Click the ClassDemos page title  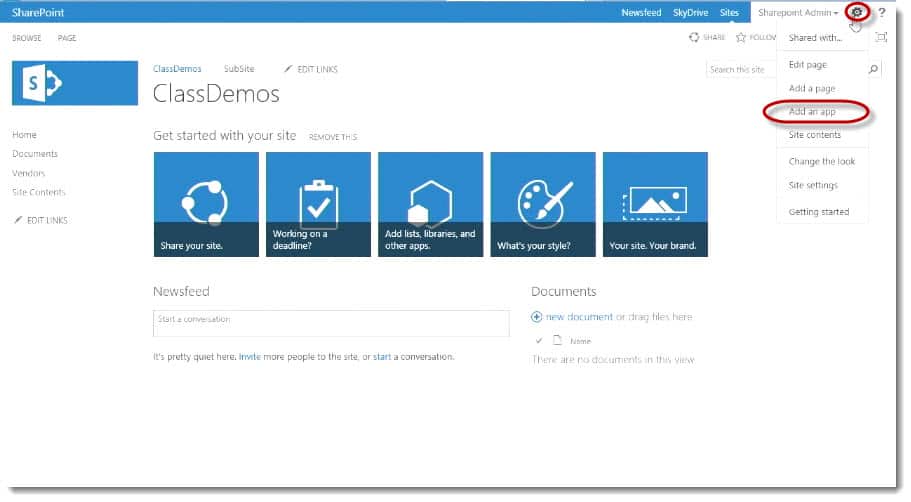[216, 94]
